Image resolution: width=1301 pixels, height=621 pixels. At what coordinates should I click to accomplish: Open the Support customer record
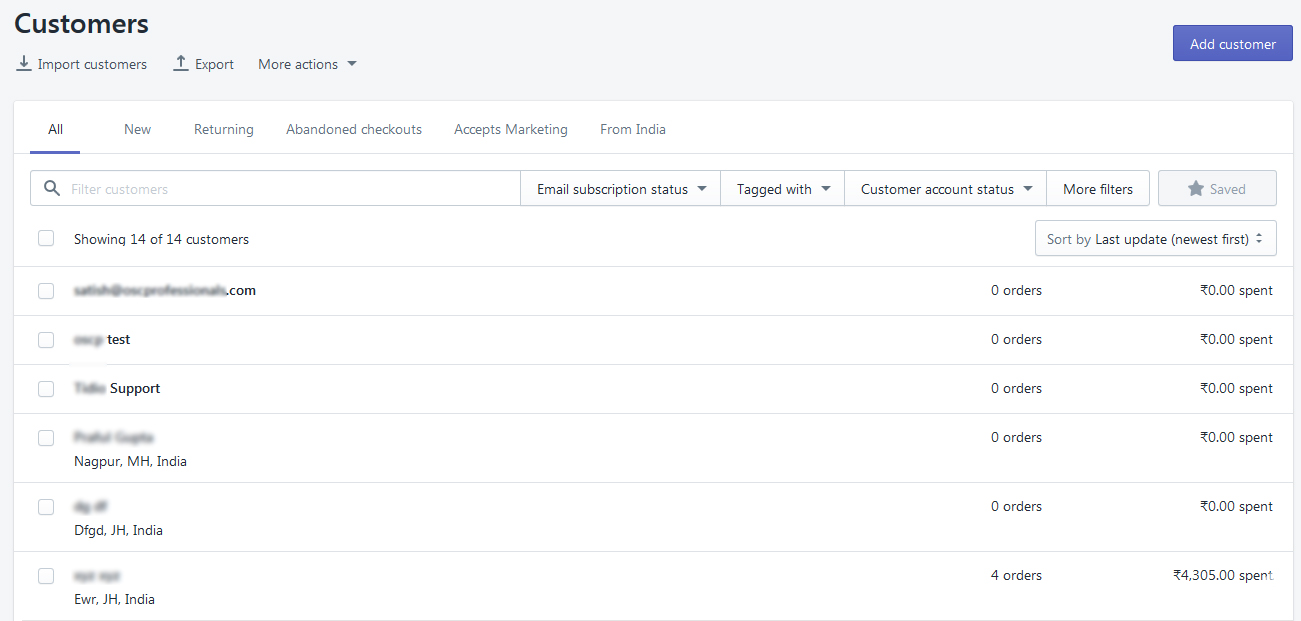tap(117, 389)
